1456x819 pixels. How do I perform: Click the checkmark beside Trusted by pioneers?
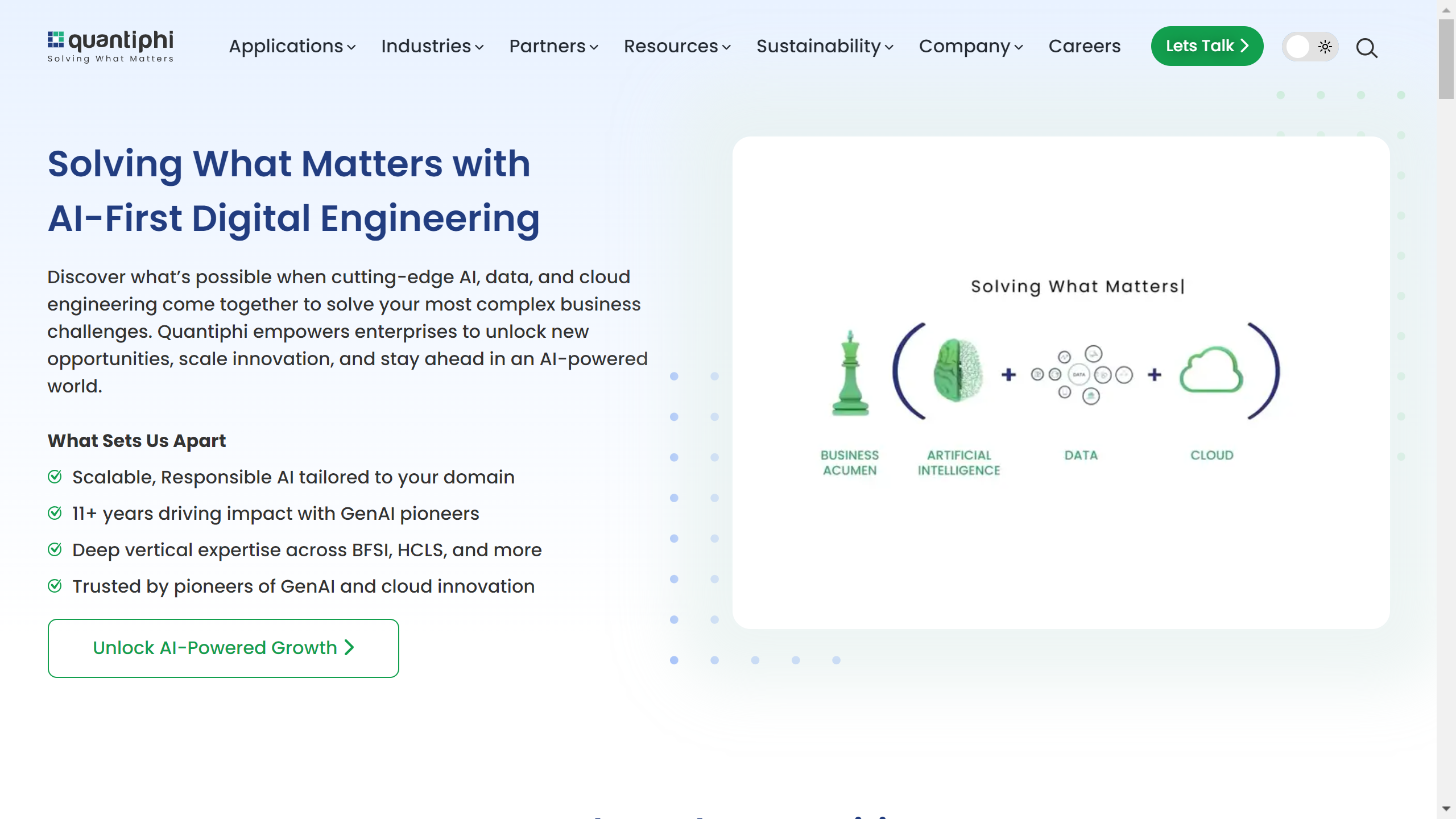click(55, 586)
